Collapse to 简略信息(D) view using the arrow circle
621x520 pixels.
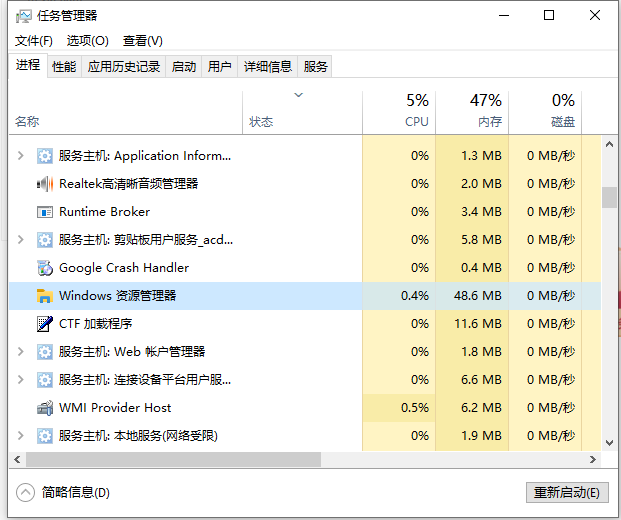25,492
